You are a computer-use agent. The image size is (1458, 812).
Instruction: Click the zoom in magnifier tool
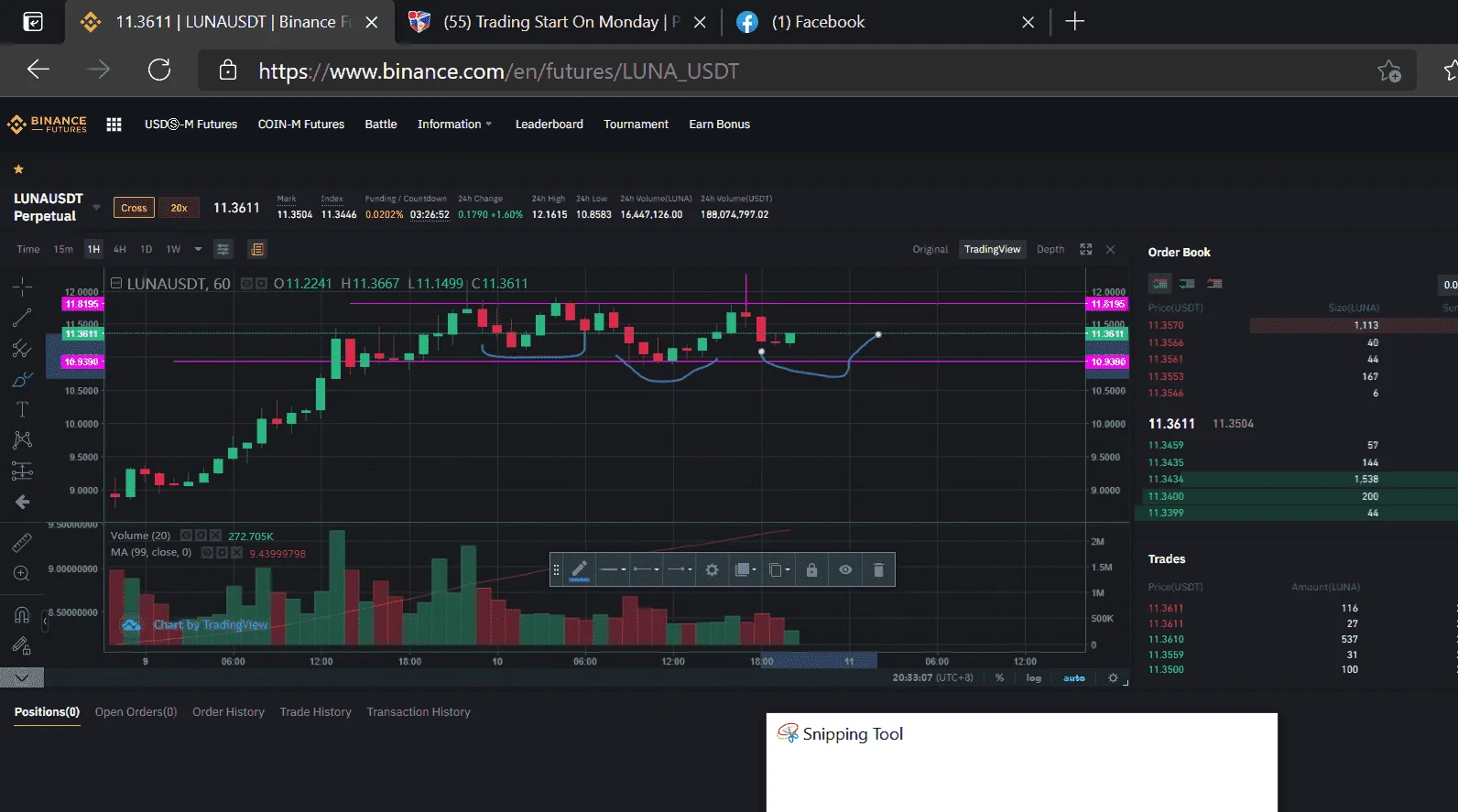22,574
